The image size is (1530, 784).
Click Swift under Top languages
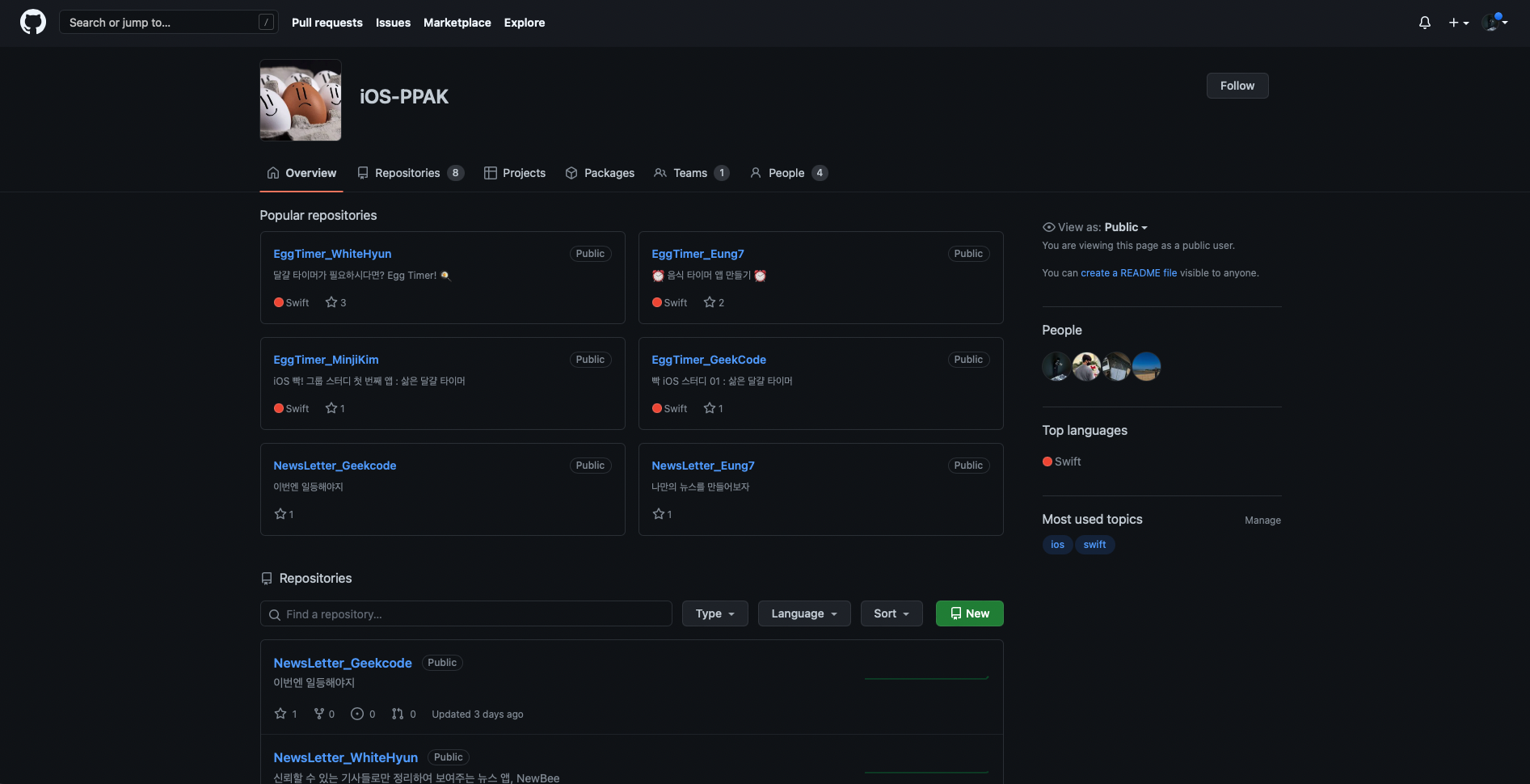click(1068, 462)
